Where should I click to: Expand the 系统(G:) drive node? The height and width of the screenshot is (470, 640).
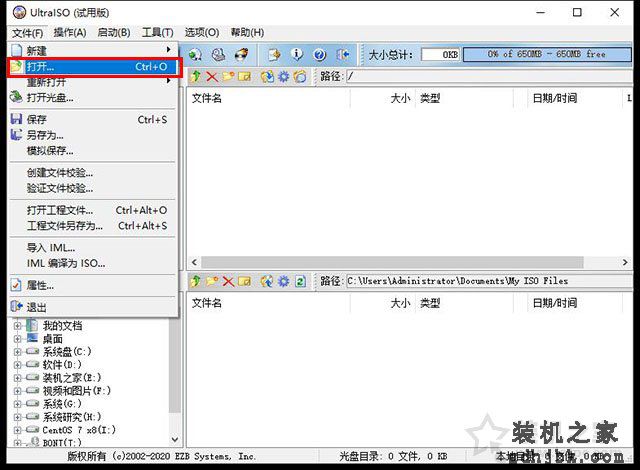[x=18, y=404]
